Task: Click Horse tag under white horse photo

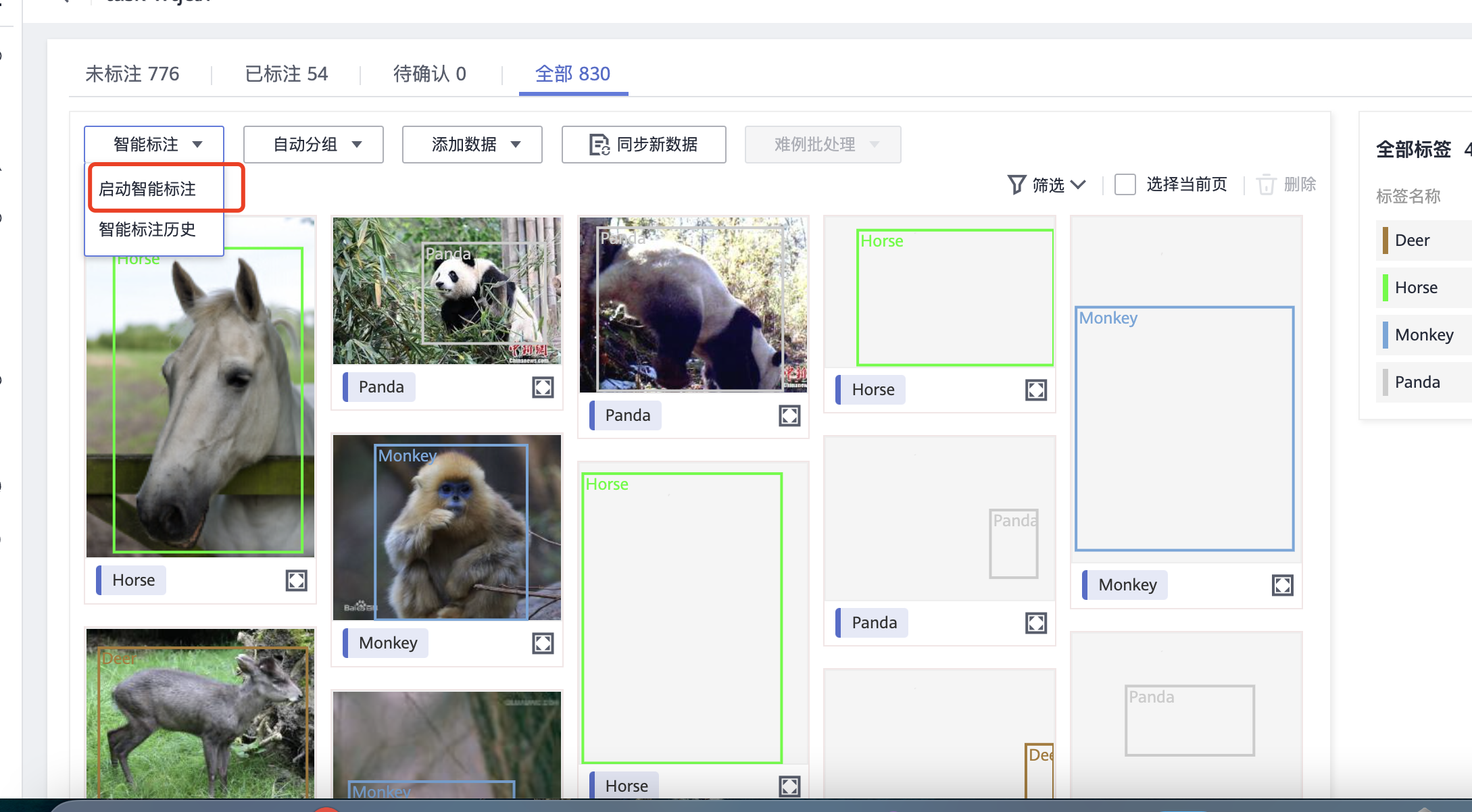Action: pyautogui.click(x=132, y=580)
